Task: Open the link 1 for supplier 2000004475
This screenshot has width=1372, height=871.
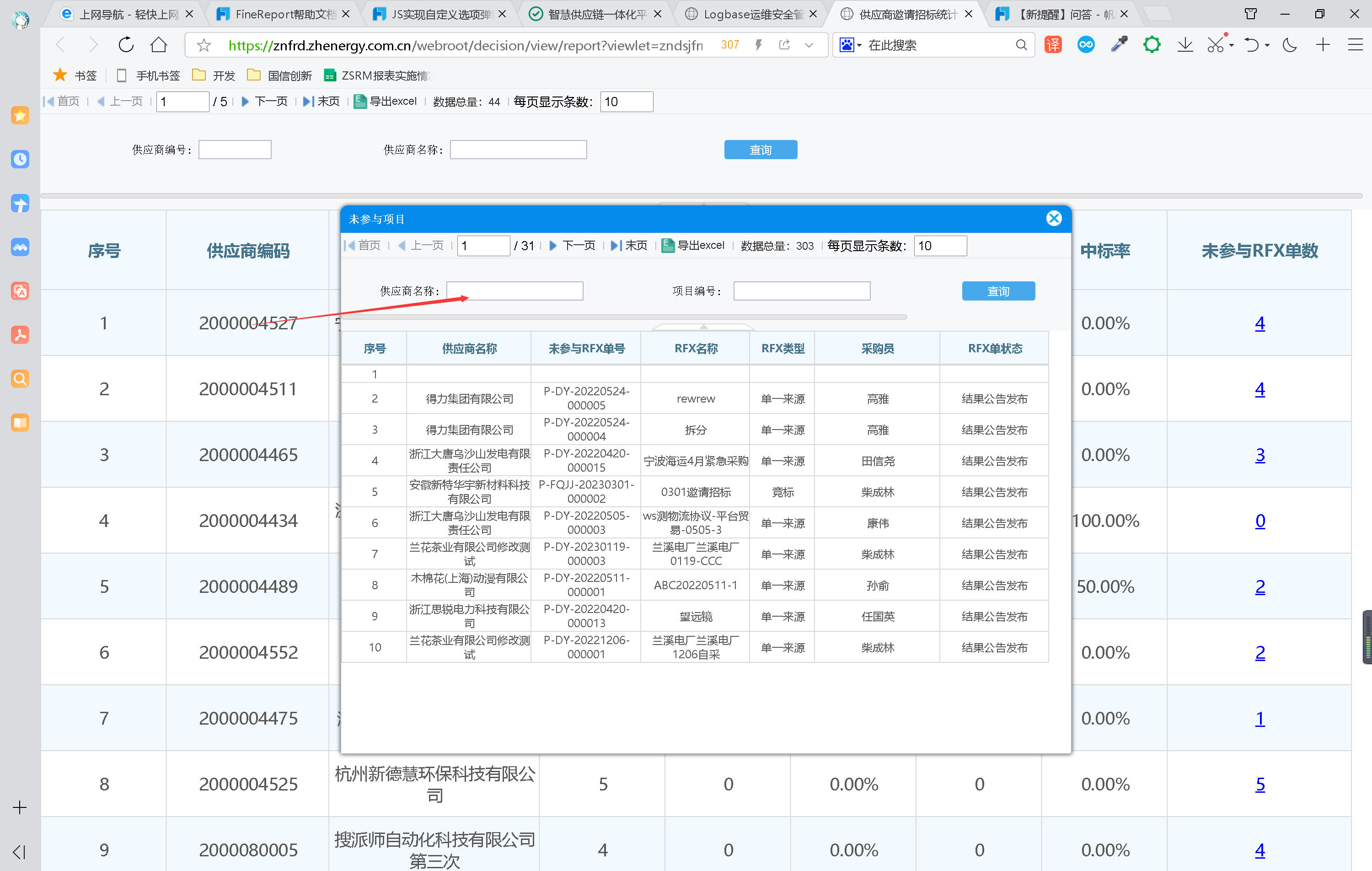Action: 1260,718
